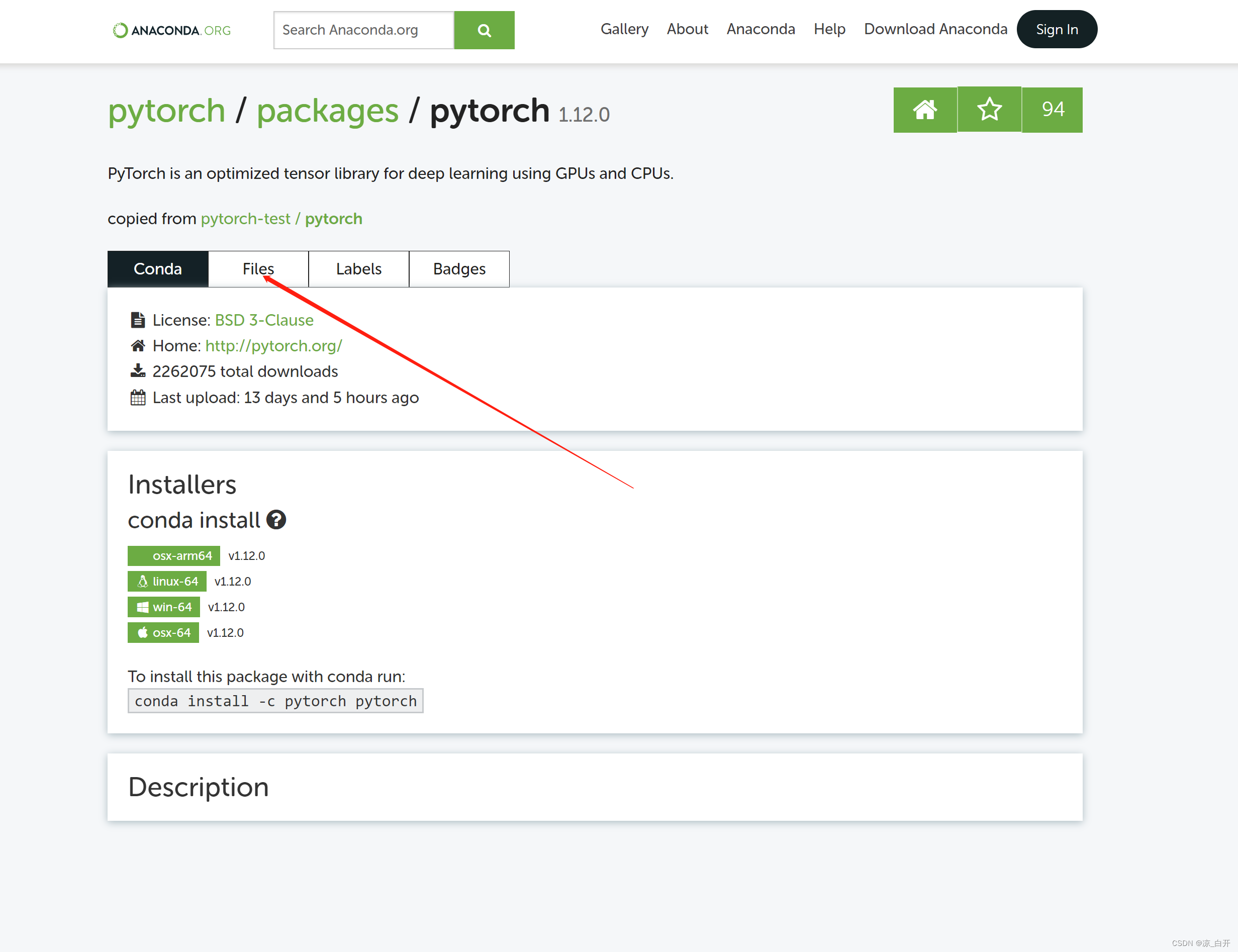1238x952 pixels.
Task: Click the green home icon button
Action: tap(925, 110)
